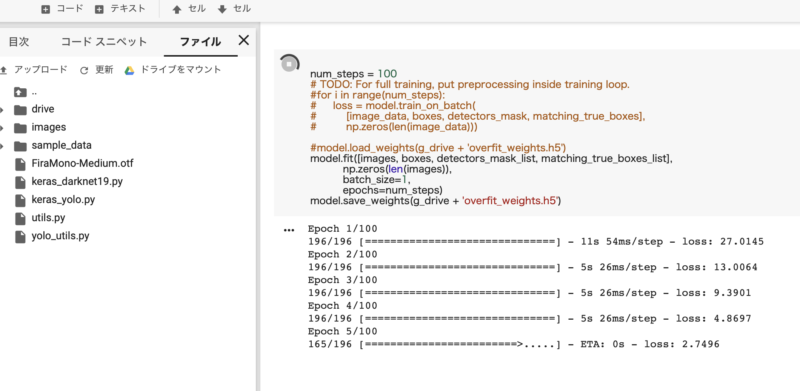Expand the drive folder arrow
The height and width of the screenshot is (391, 800).
tap(2, 110)
